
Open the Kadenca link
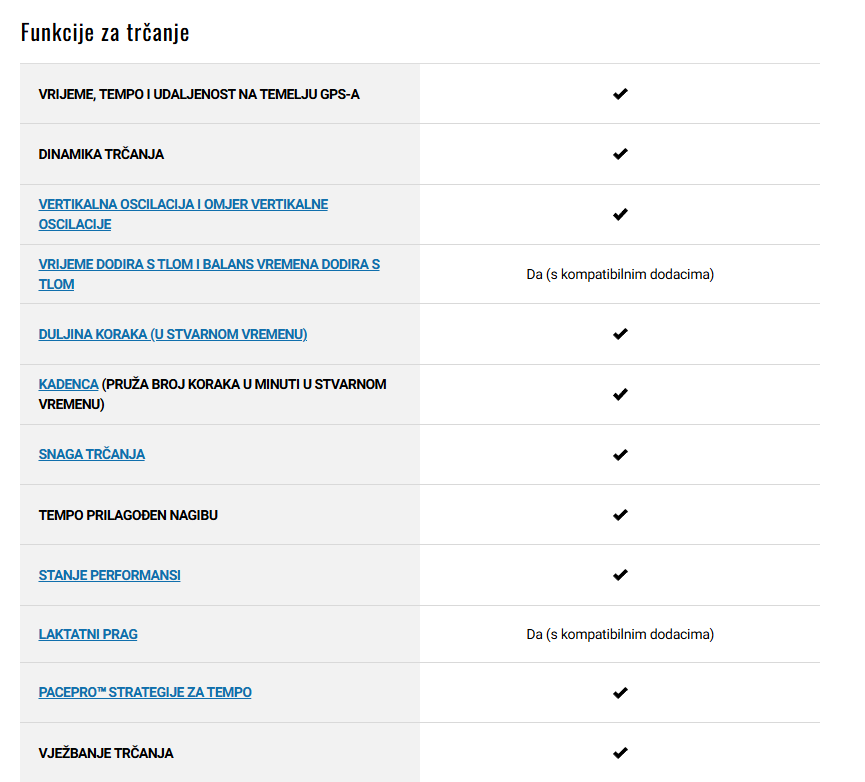point(68,384)
